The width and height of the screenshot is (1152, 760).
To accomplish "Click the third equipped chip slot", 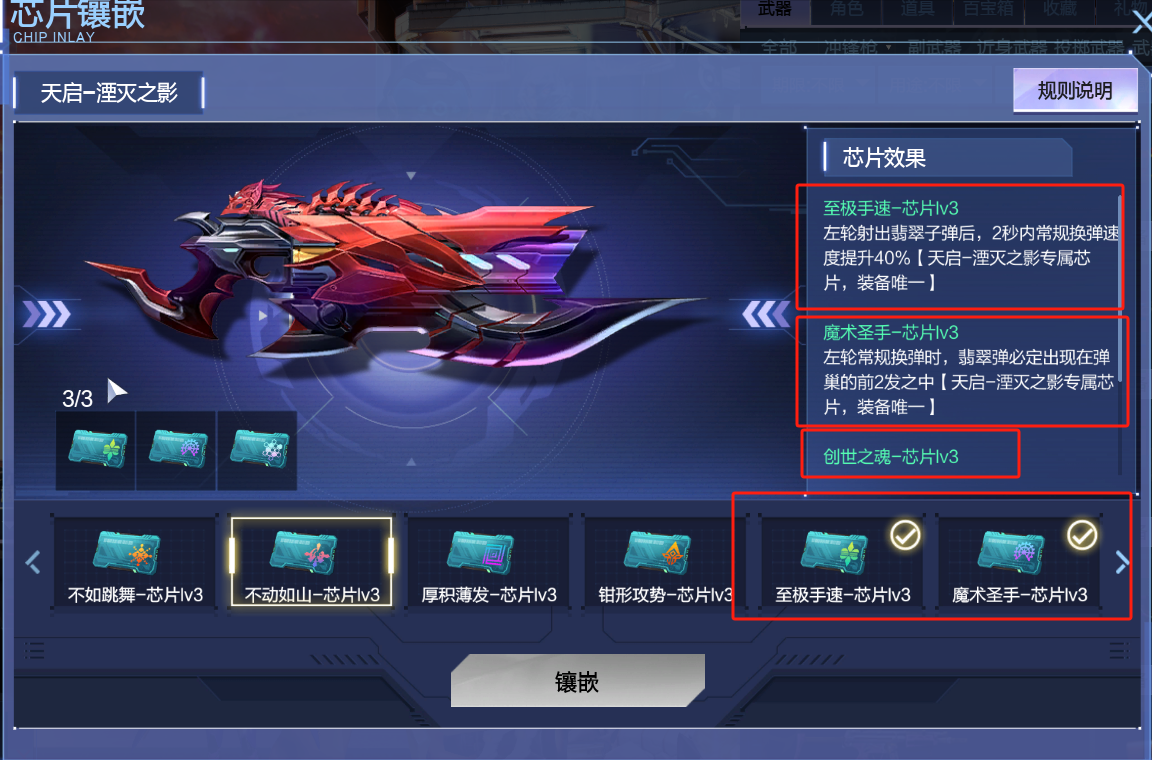I will click(257, 451).
